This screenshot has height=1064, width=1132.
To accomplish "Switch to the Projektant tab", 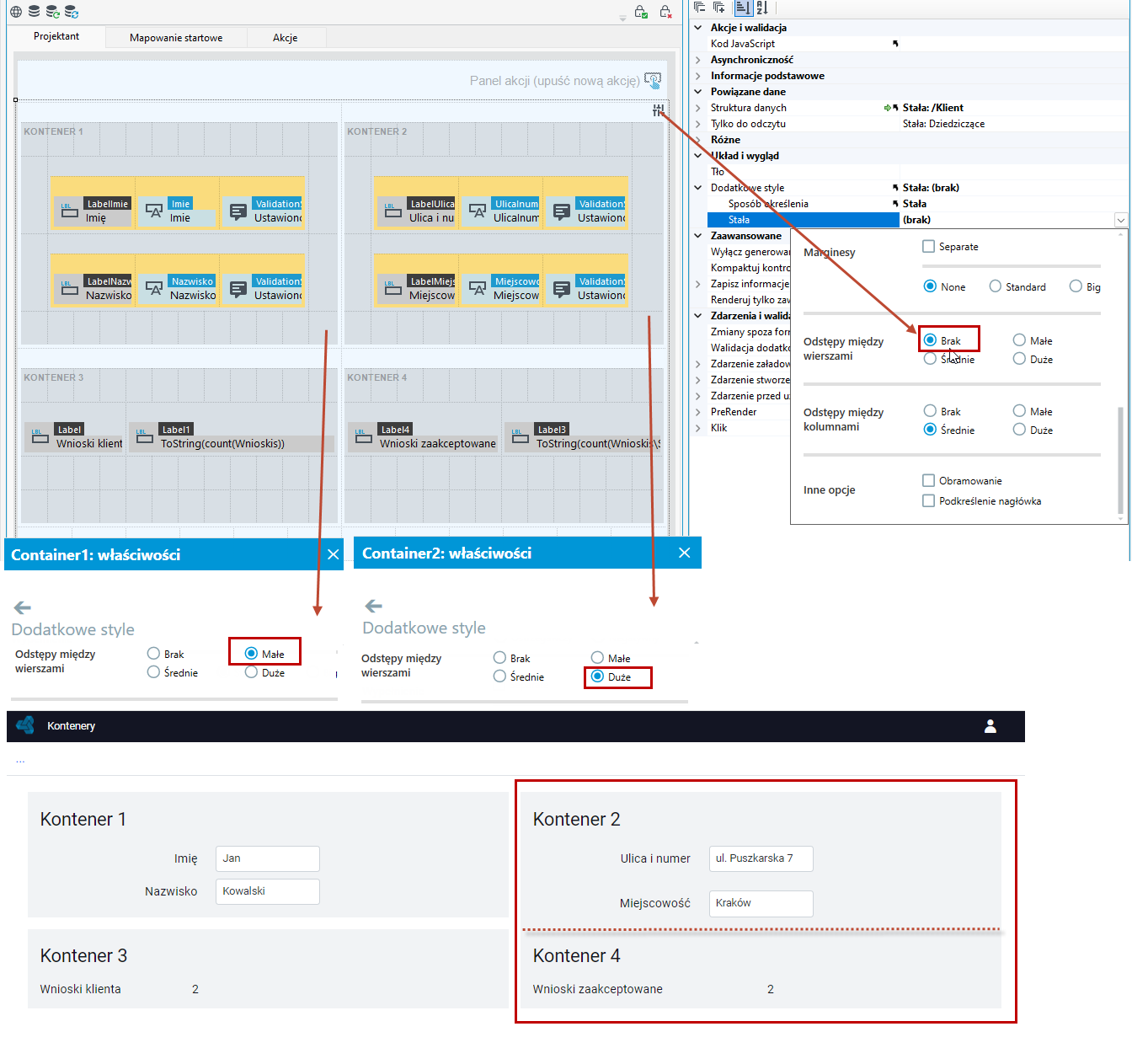I will coord(56,37).
